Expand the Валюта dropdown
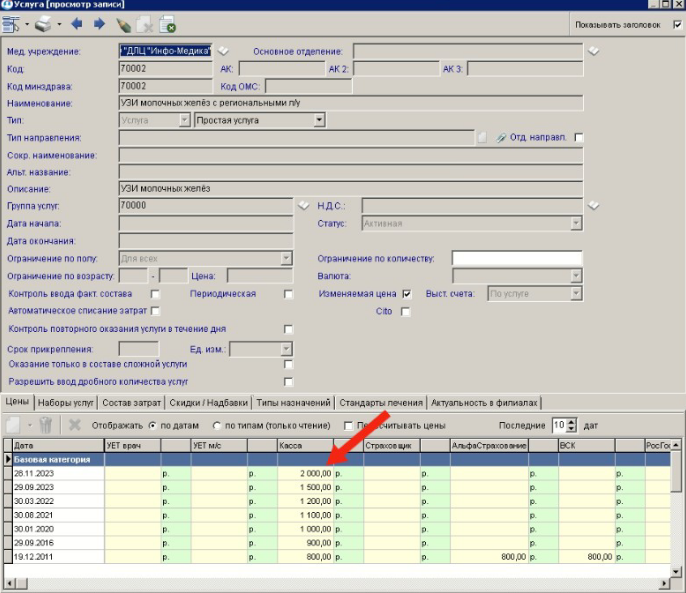 click(575, 276)
